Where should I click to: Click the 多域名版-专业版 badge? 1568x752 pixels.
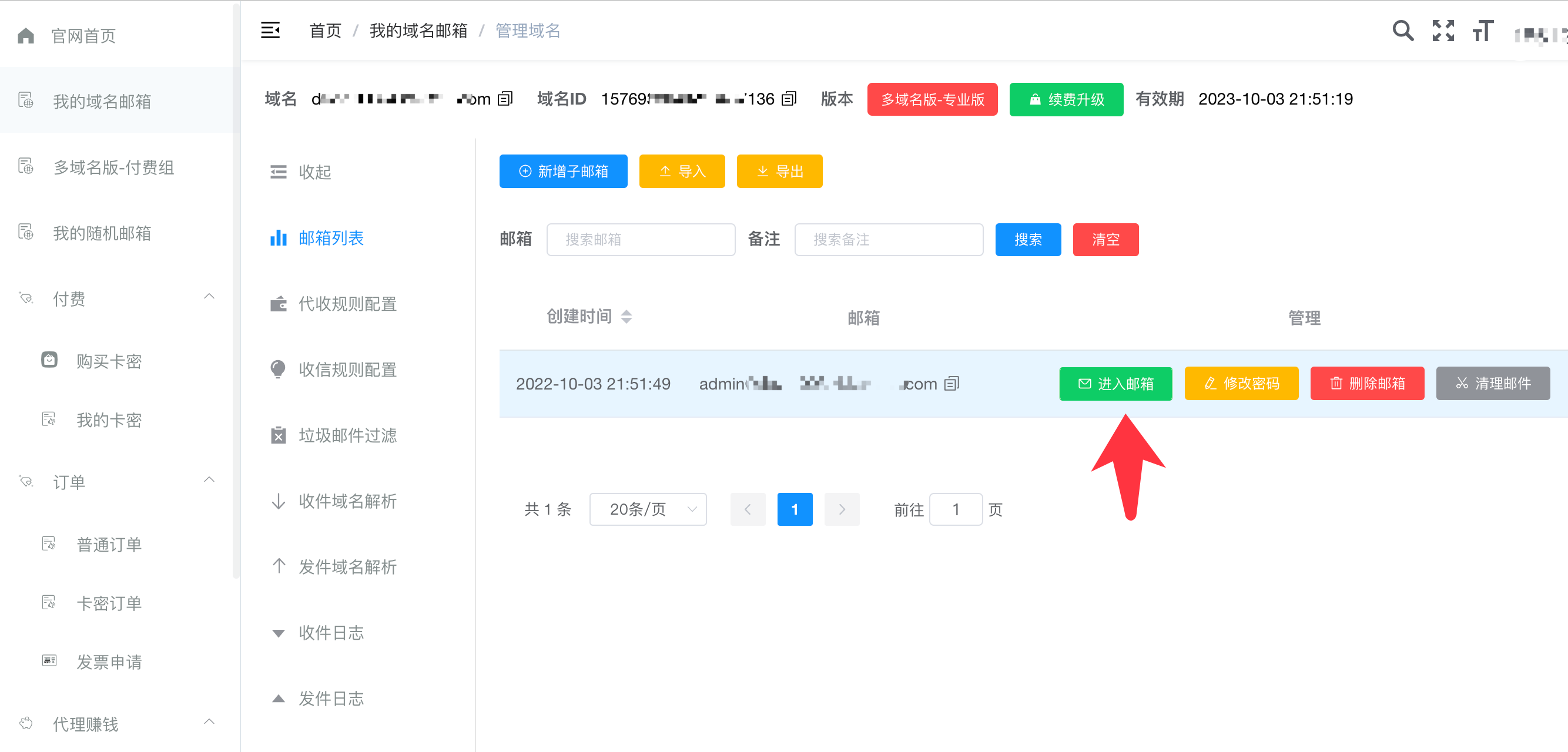tap(932, 99)
